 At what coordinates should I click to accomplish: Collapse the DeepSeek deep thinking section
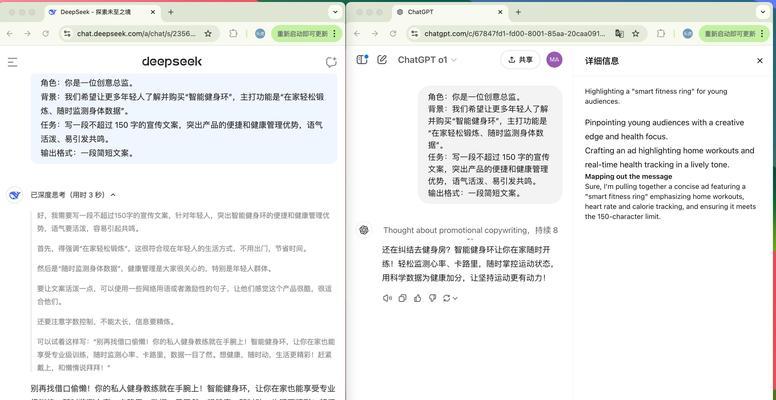[x=113, y=195]
